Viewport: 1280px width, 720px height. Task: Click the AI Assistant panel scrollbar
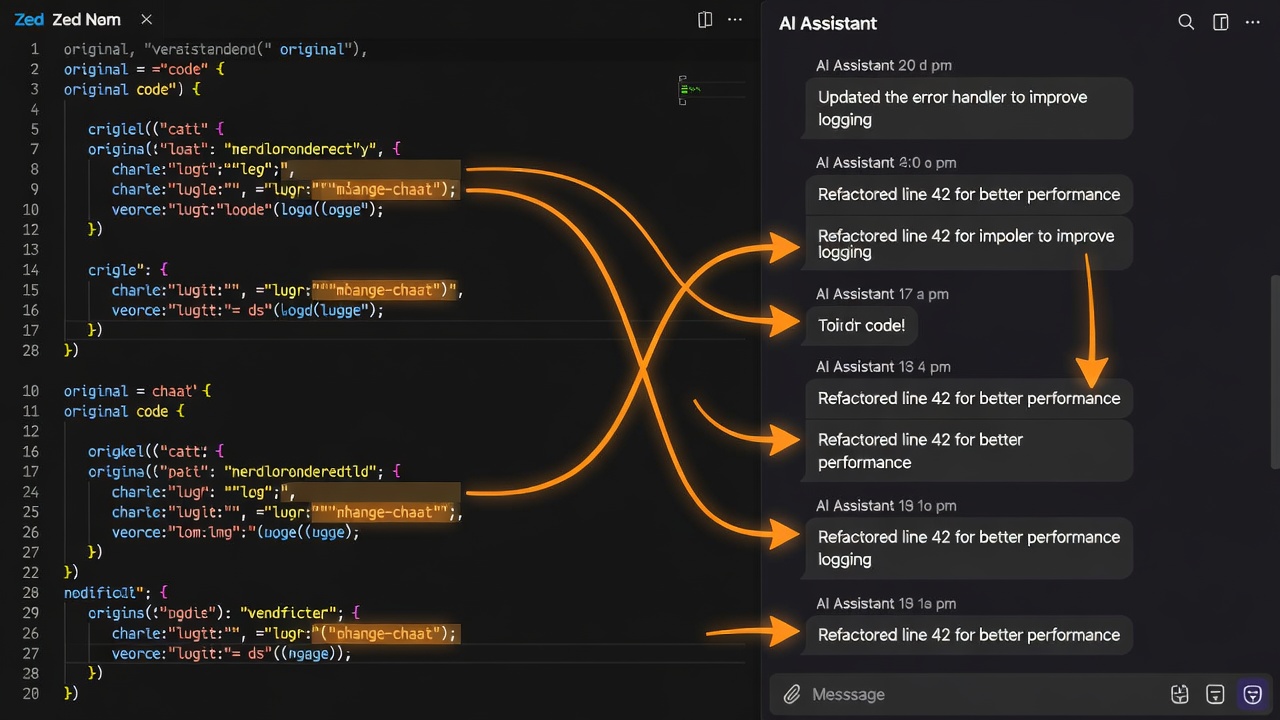[x=1274, y=370]
